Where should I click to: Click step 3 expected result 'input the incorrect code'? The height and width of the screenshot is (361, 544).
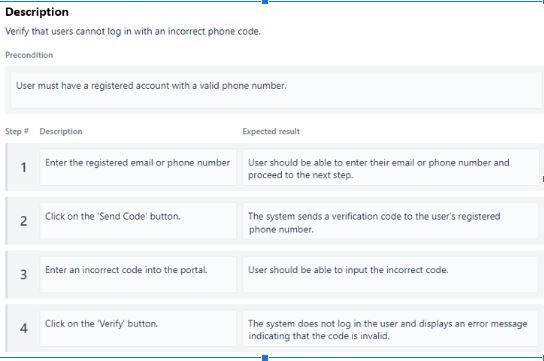[x=391, y=274]
